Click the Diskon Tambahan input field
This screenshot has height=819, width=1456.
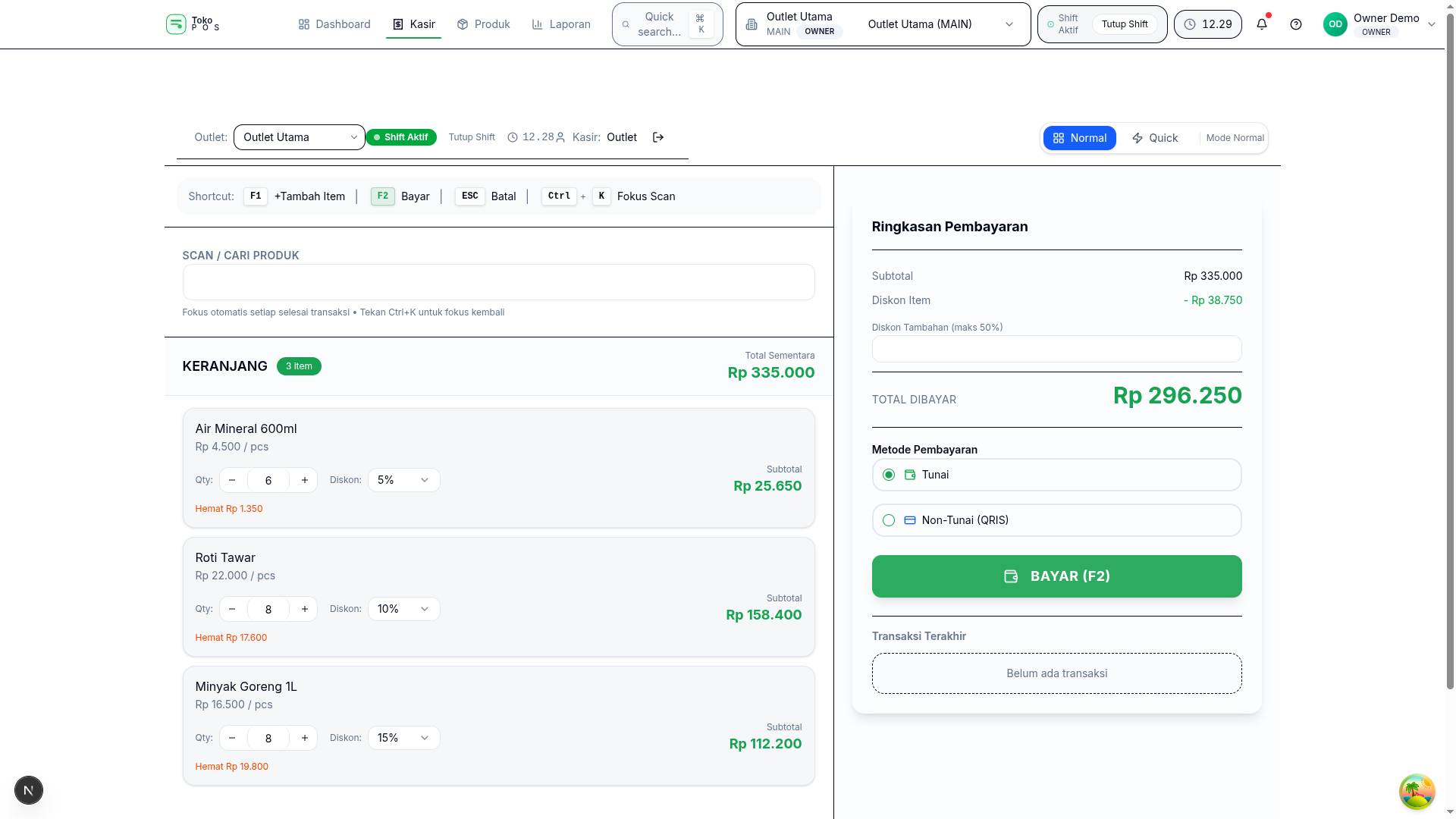1056,349
